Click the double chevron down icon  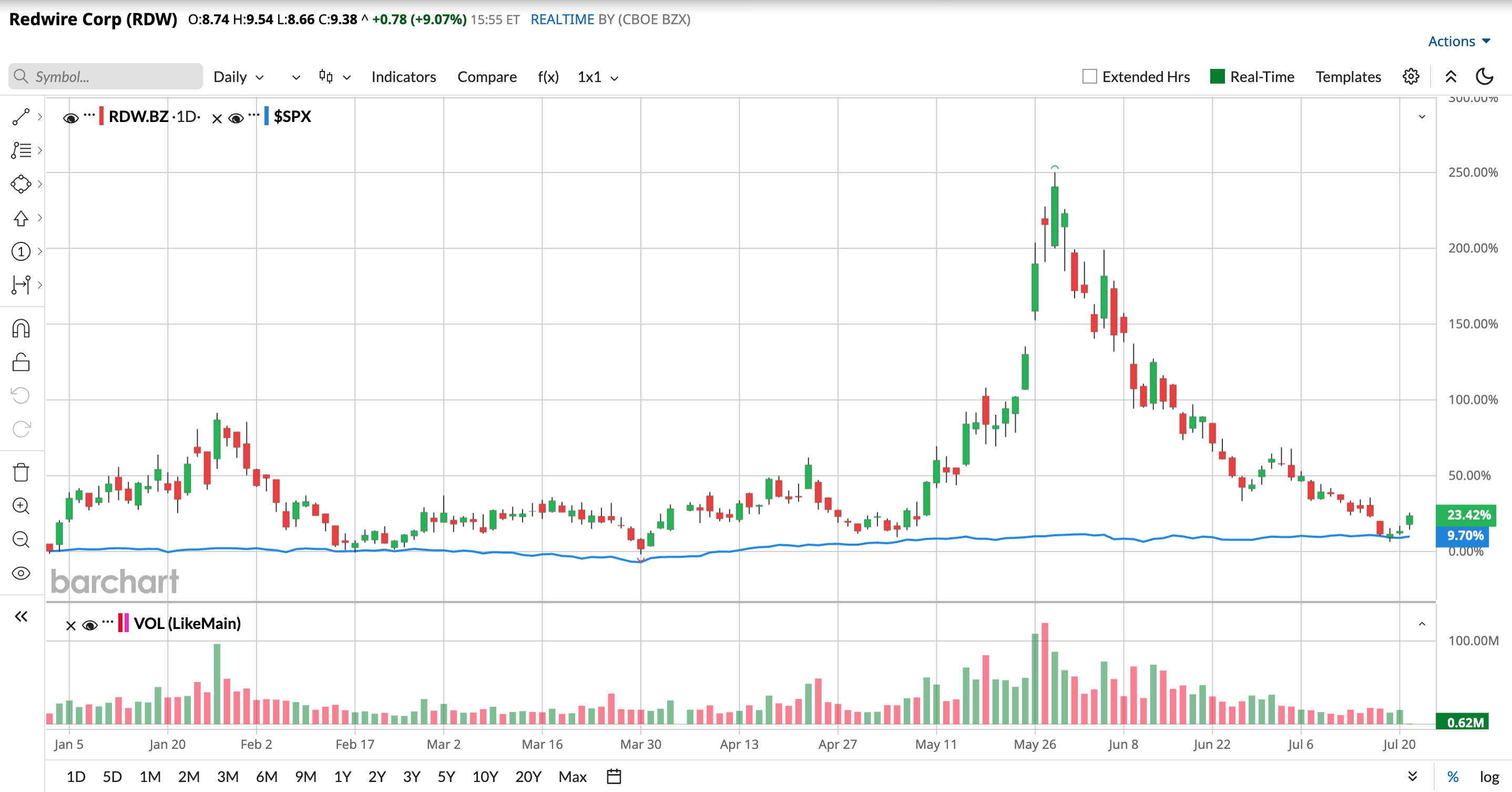[1412, 776]
